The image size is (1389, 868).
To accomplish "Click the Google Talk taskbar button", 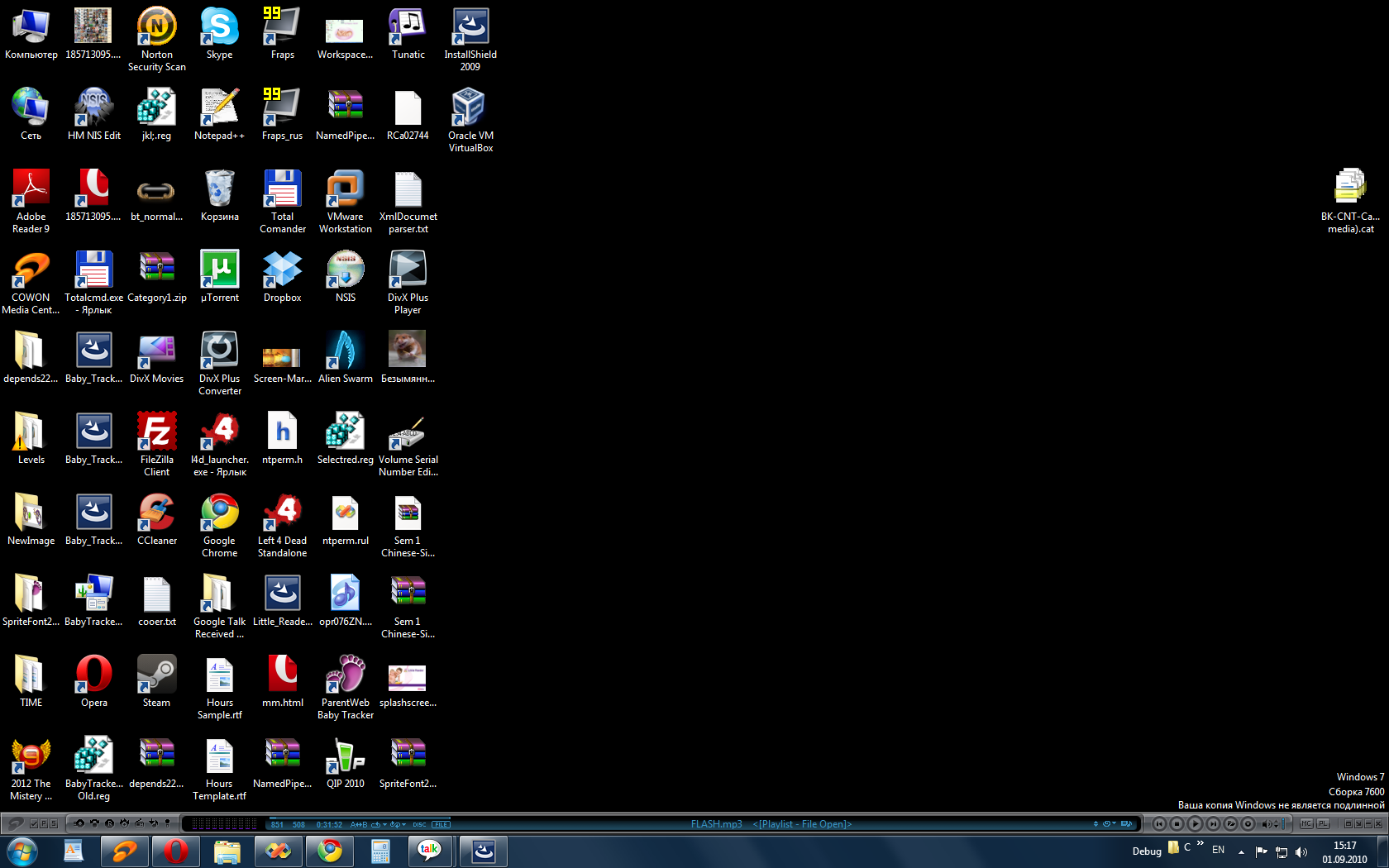I will click(429, 851).
